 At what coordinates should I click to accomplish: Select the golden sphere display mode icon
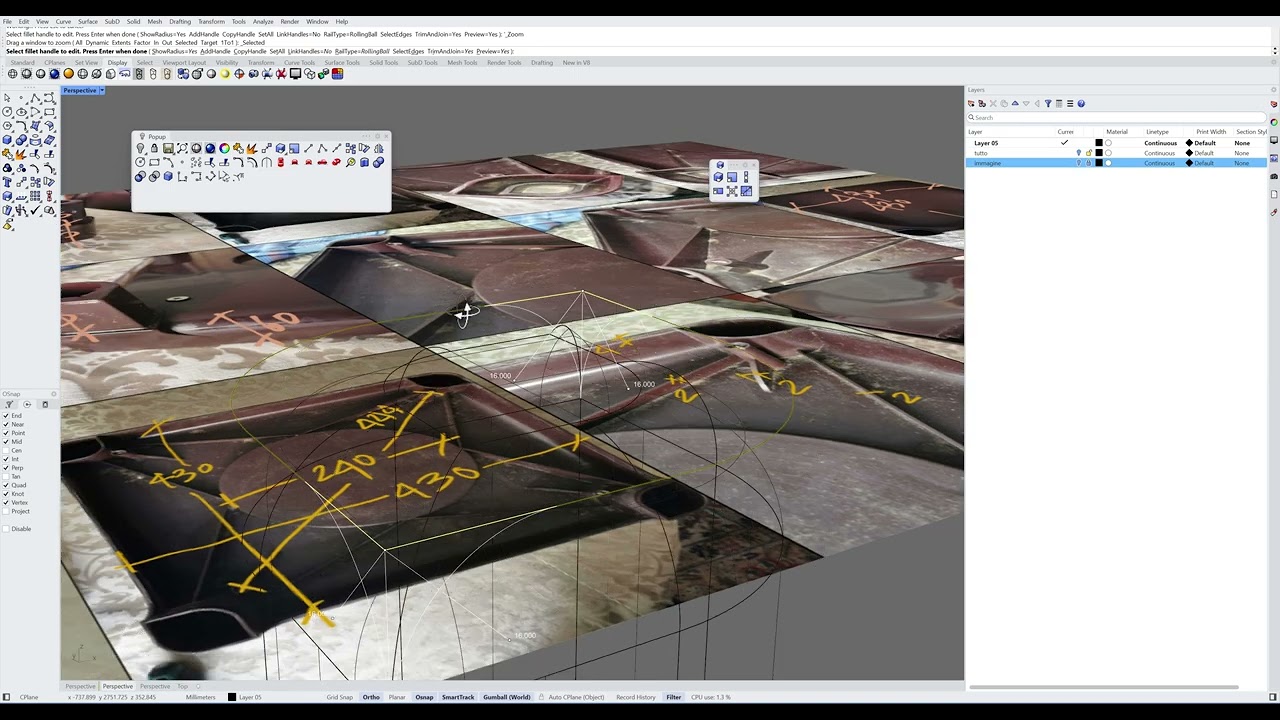click(x=69, y=74)
